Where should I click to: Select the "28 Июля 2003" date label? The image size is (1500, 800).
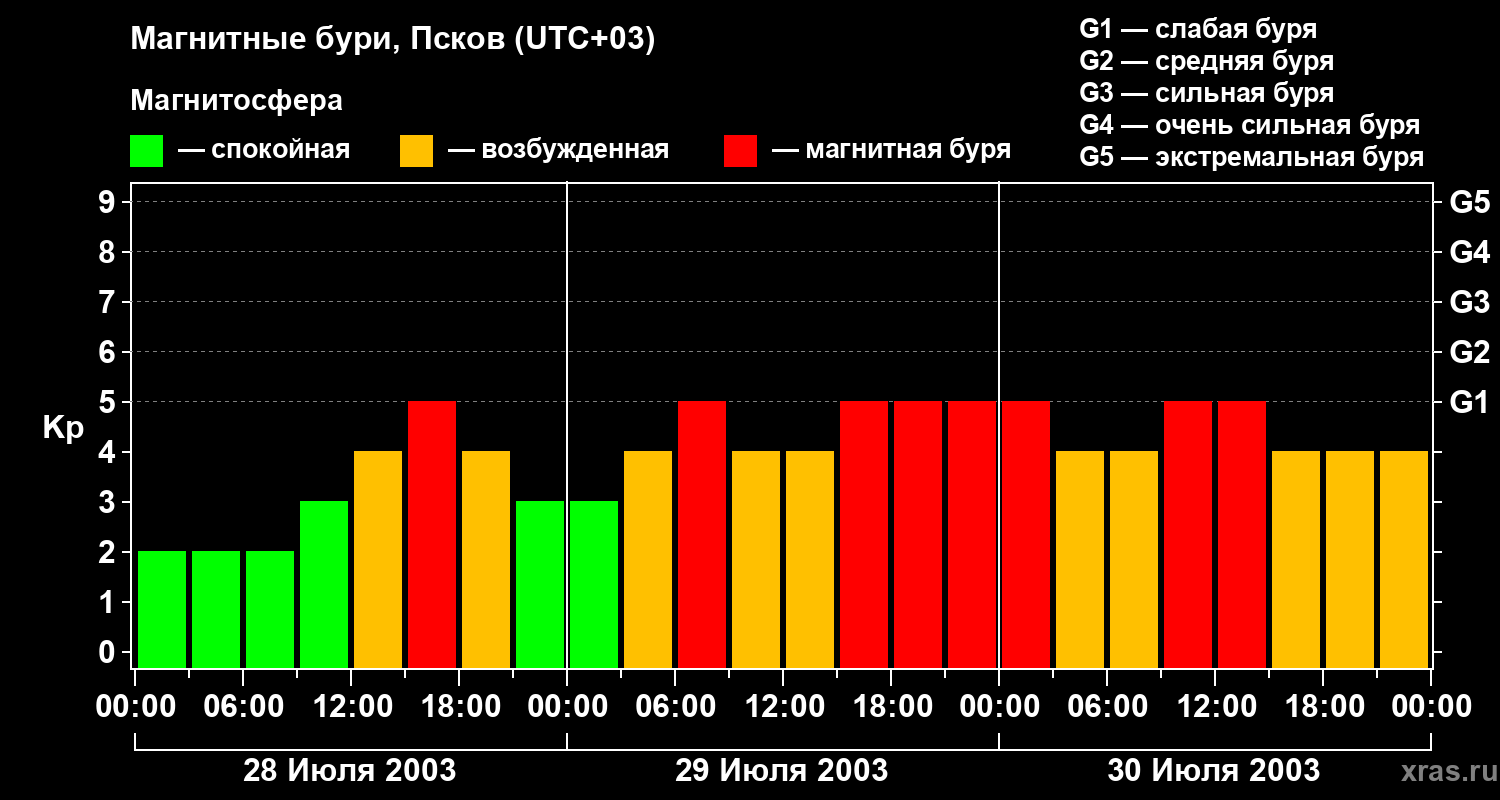point(350,771)
